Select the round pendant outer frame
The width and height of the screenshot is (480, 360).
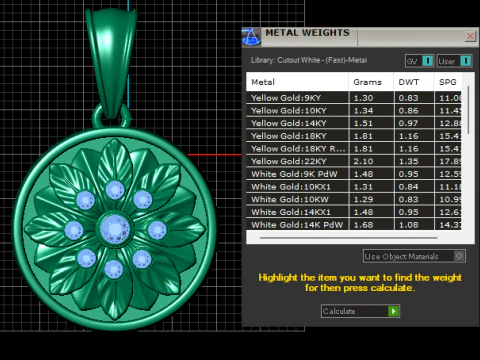(x=20, y=230)
